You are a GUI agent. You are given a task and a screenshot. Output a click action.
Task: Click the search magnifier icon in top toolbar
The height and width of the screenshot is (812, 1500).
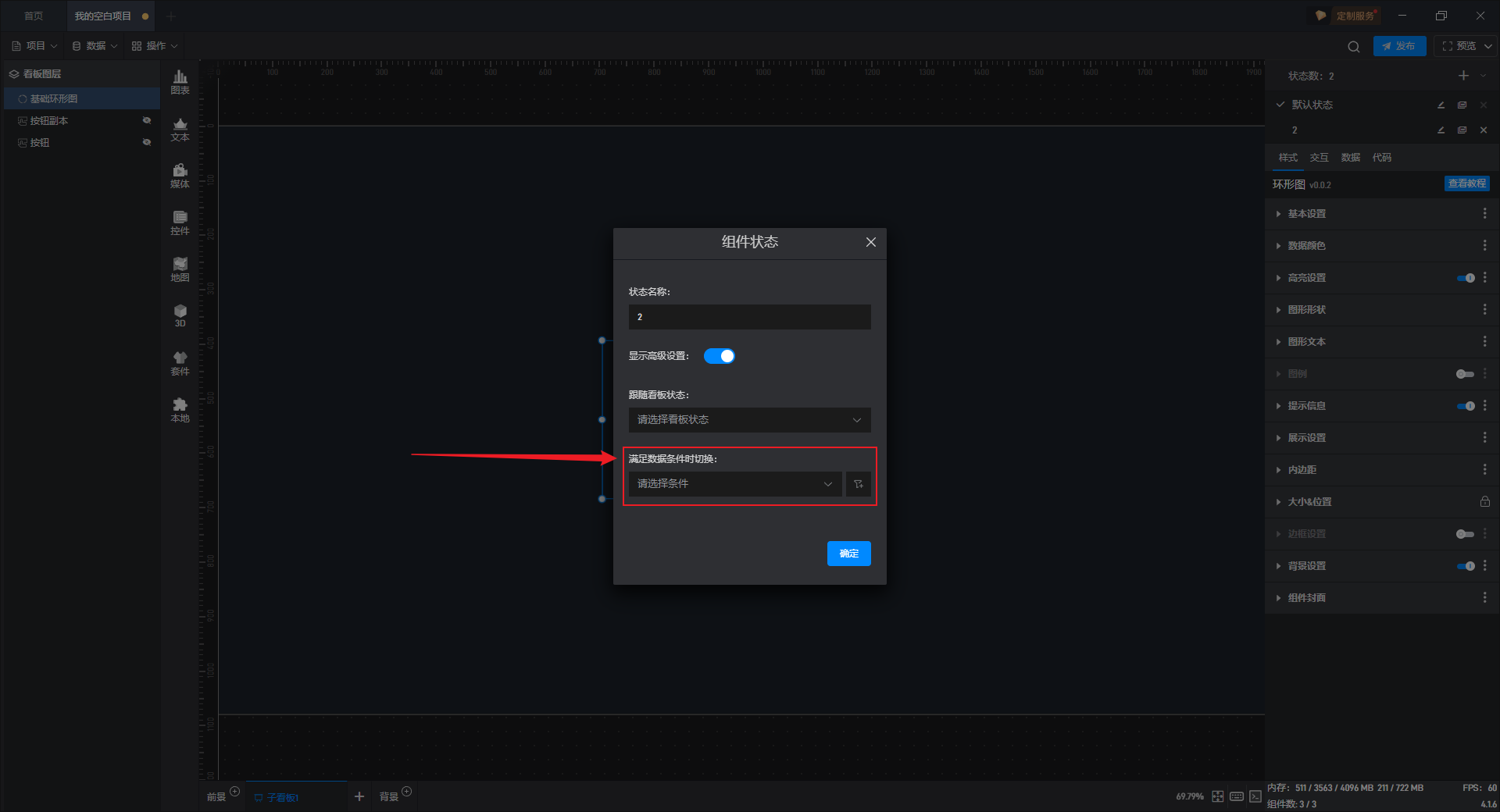(1353, 46)
